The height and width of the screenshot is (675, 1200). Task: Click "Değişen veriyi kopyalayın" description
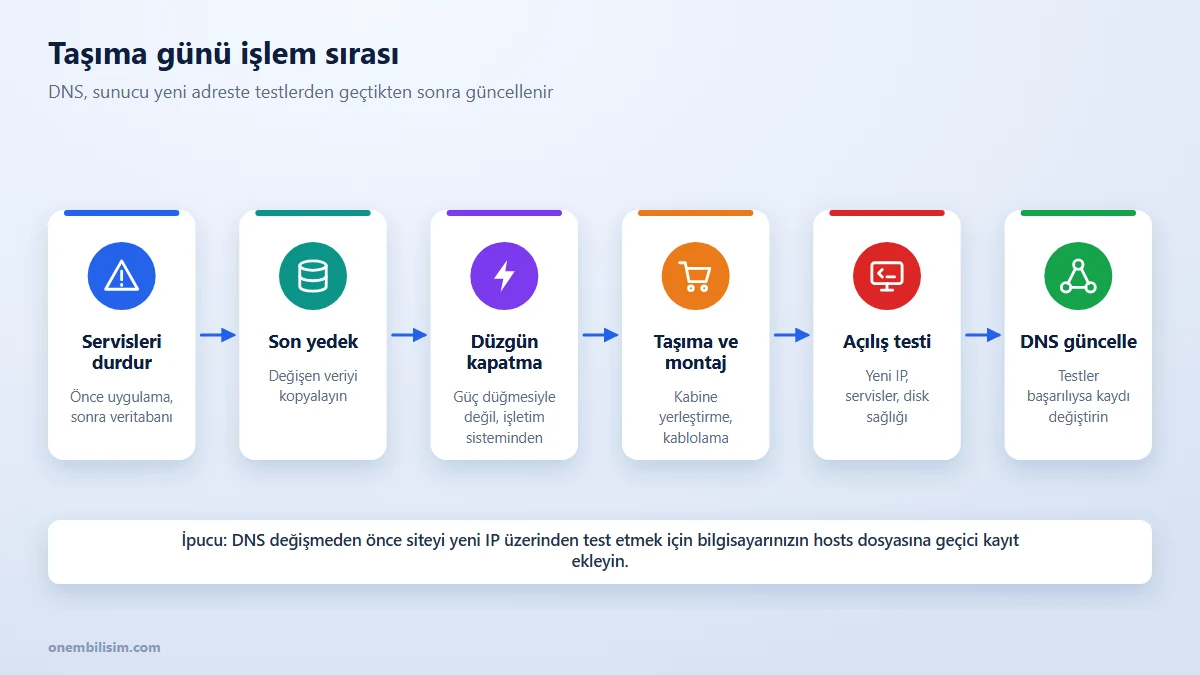[313, 386]
